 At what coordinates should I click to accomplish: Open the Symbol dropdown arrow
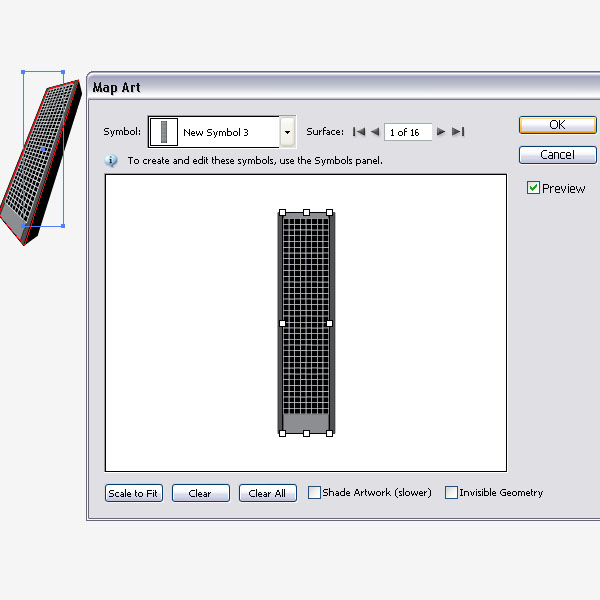287,132
